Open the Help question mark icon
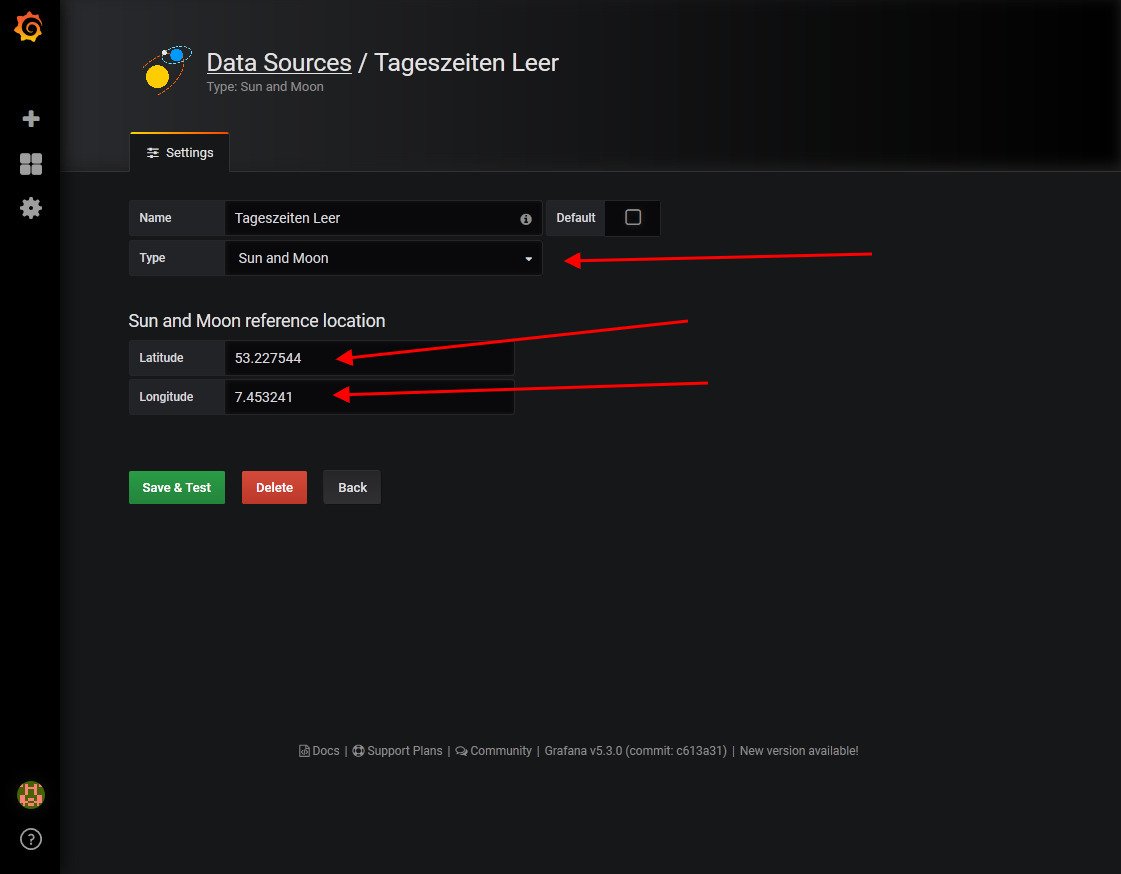 (x=31, y=839)
